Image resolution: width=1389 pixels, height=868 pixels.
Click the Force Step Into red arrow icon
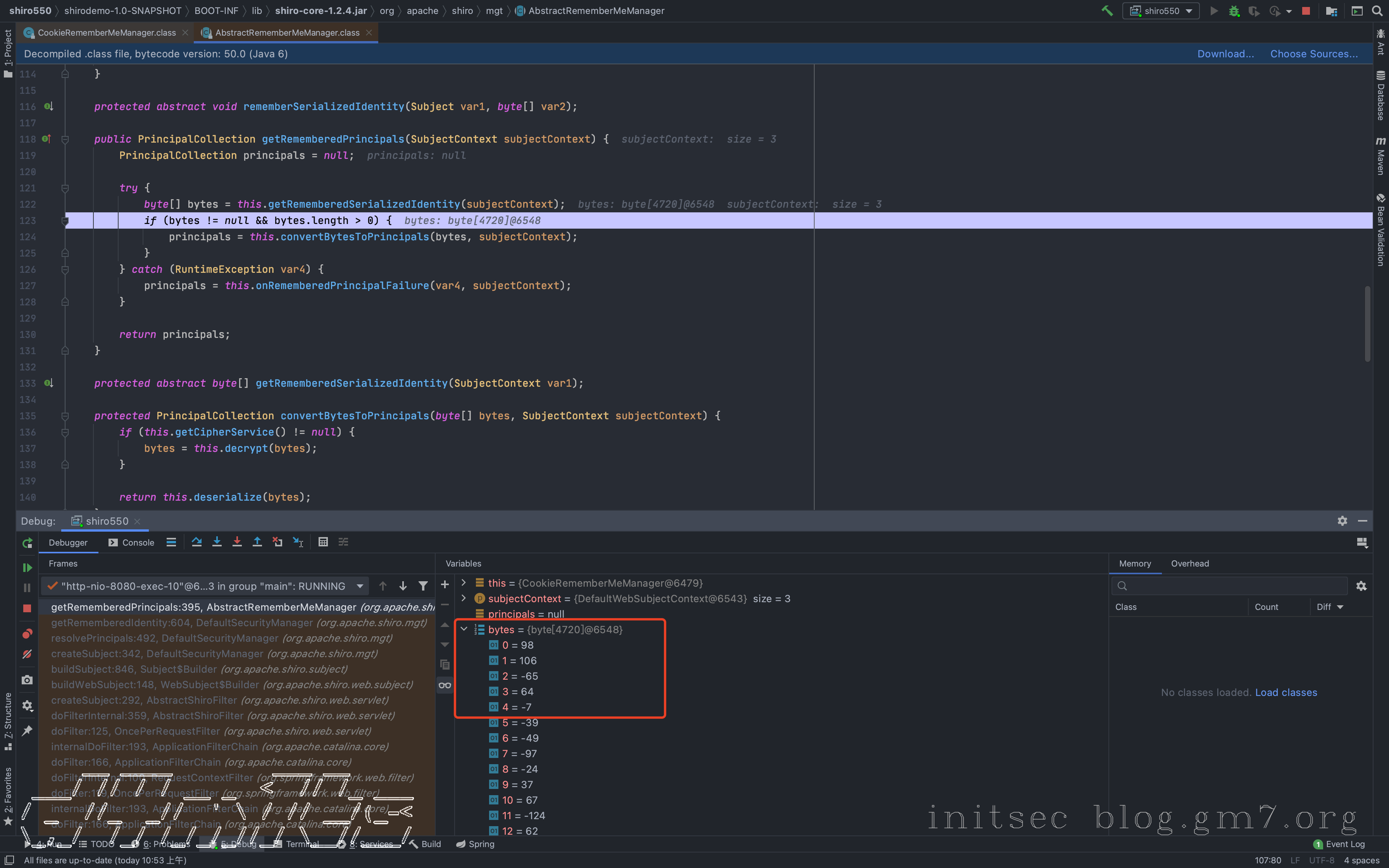237,542
